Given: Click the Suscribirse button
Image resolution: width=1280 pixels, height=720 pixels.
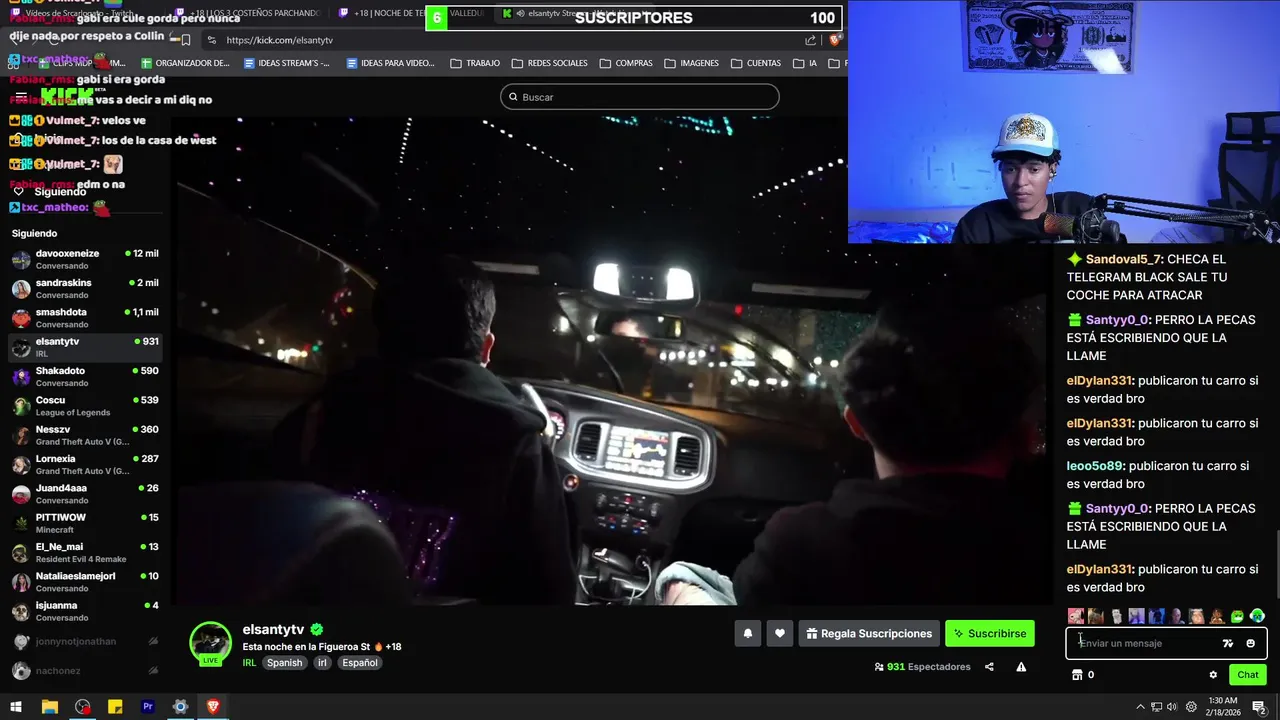Looking at the screenshot, I should 990,633.
